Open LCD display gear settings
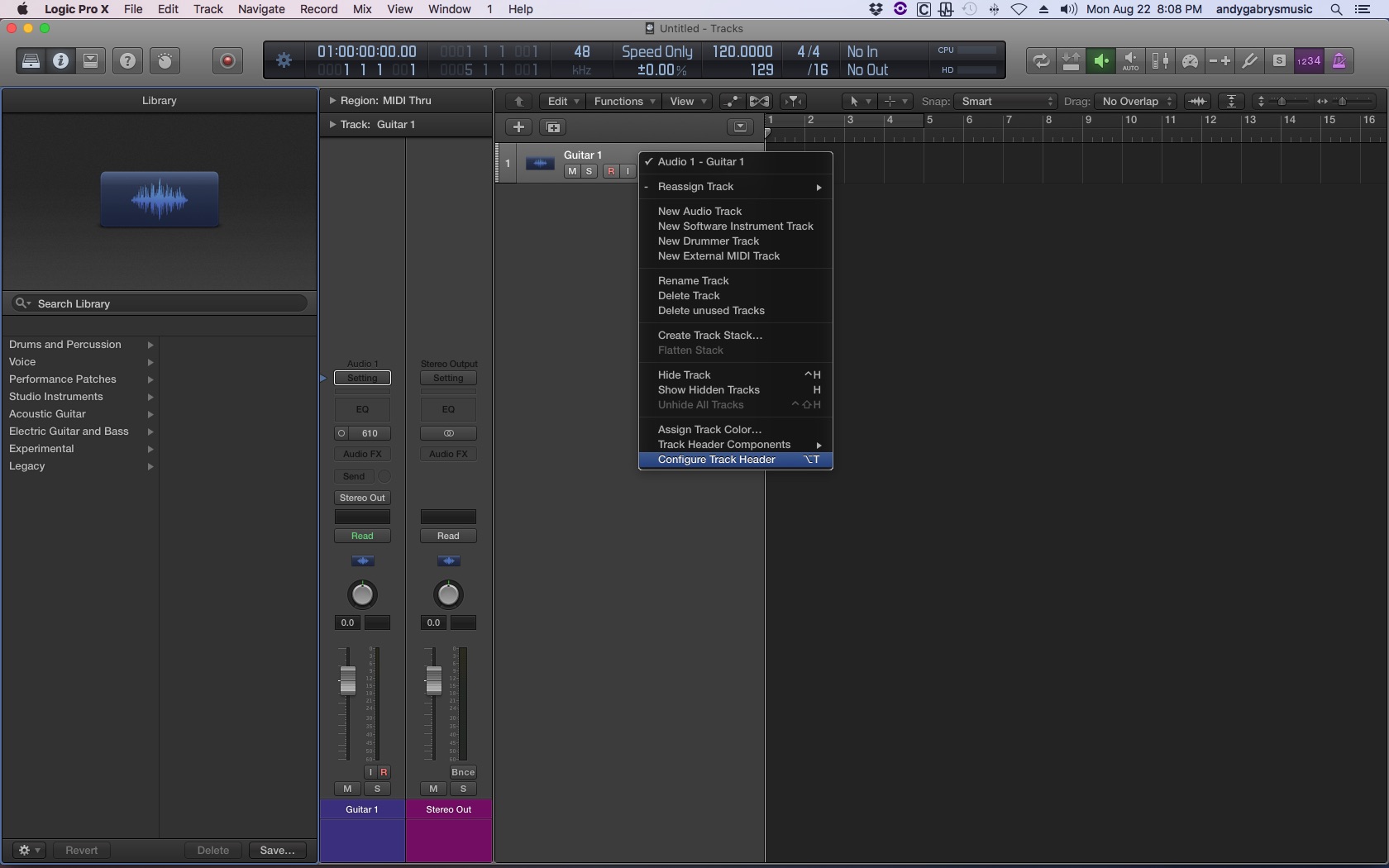Viewport: 1389px width, 868px height. (284, 60)
